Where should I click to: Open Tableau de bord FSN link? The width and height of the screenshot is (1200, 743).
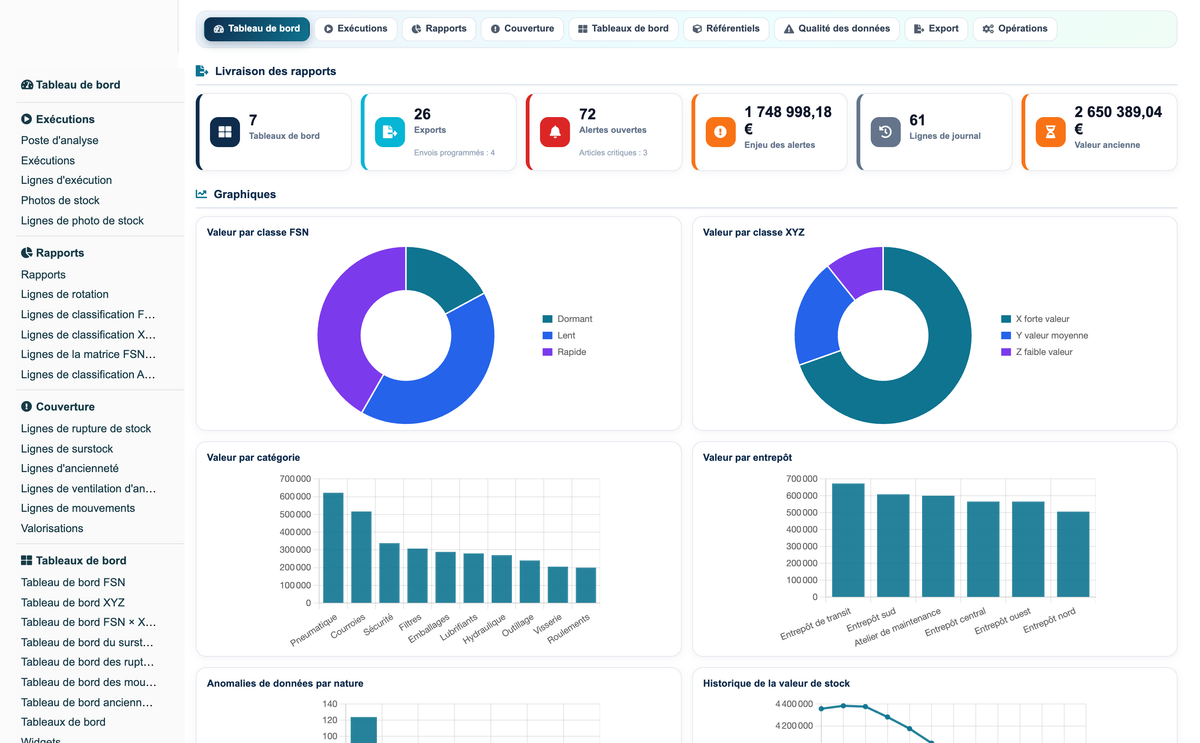pos(73,583)
